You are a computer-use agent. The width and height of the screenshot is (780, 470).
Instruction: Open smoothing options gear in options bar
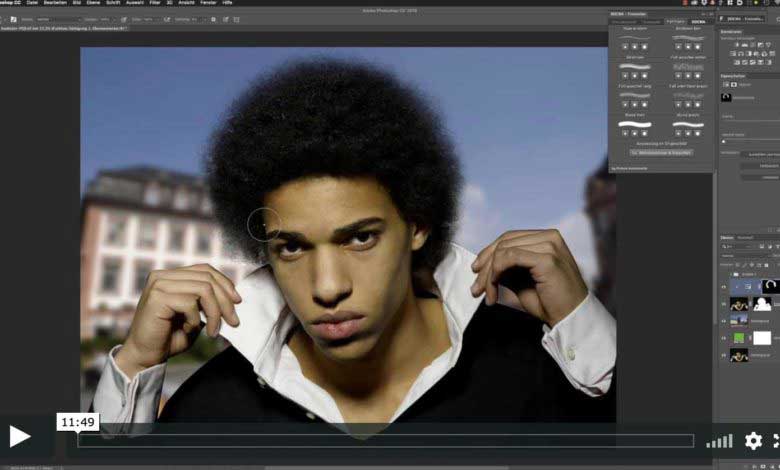[213, 19]
